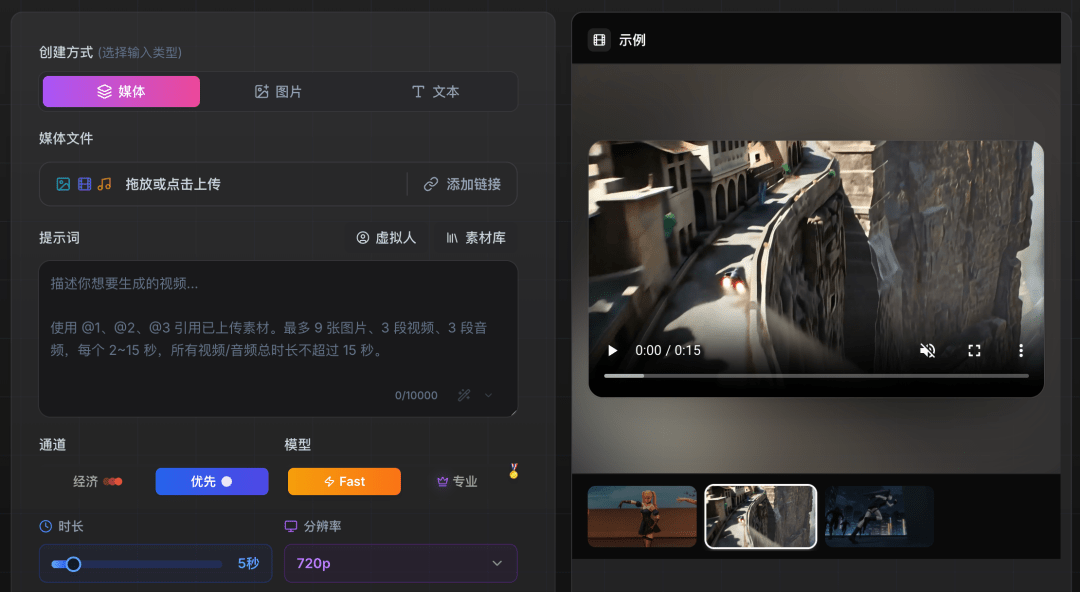Expand the chevron beside the magic wand

489,395
